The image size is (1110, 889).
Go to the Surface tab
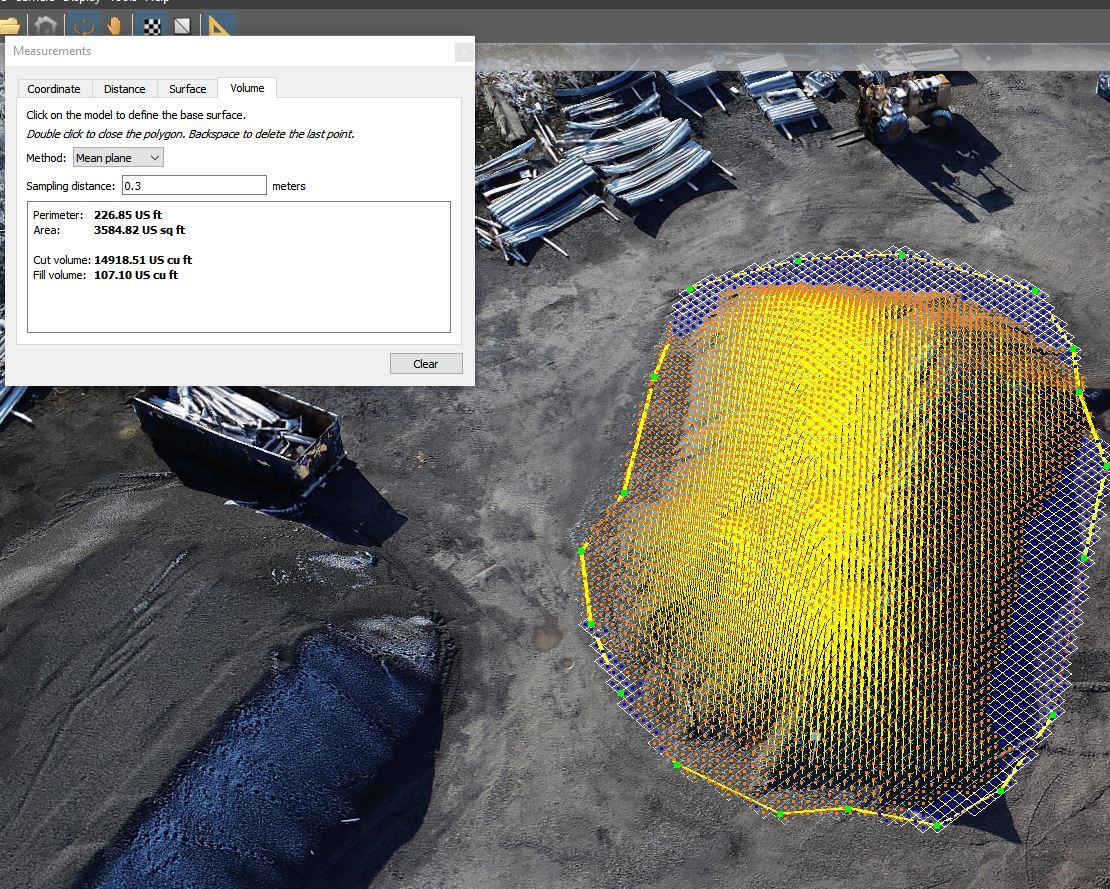187,89
